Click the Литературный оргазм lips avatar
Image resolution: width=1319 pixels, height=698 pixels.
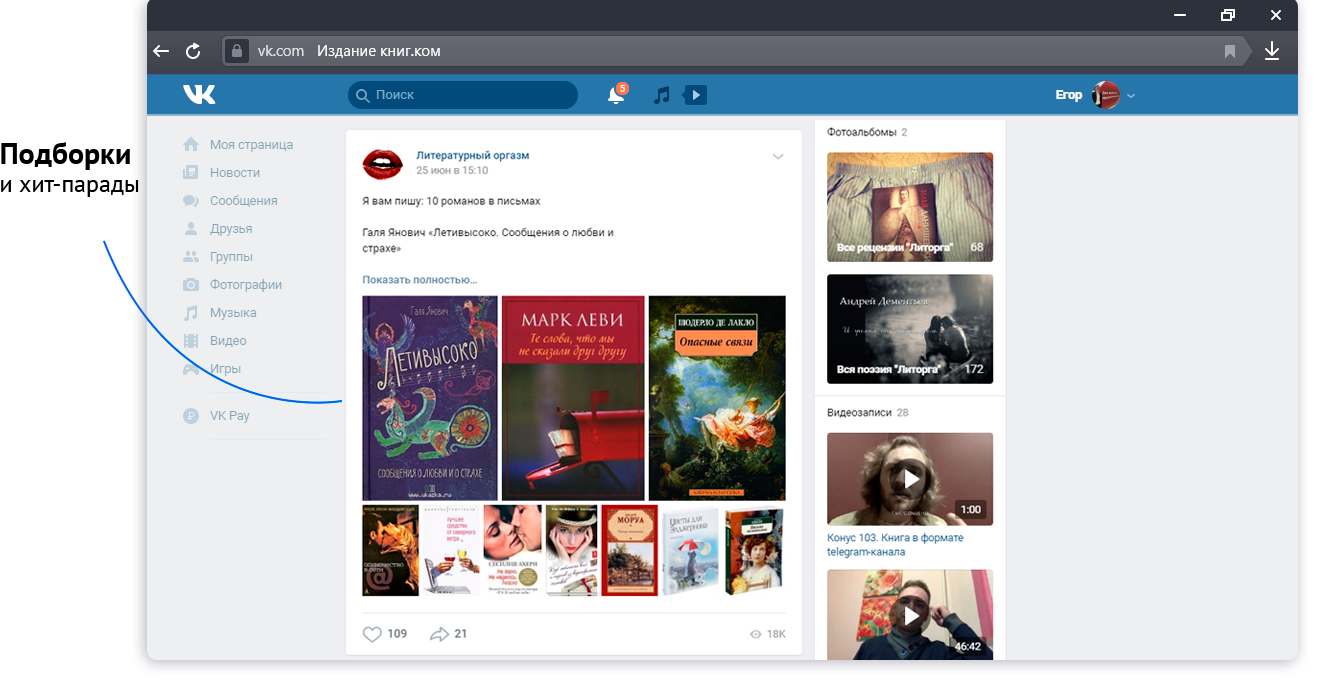click(382, 163)
